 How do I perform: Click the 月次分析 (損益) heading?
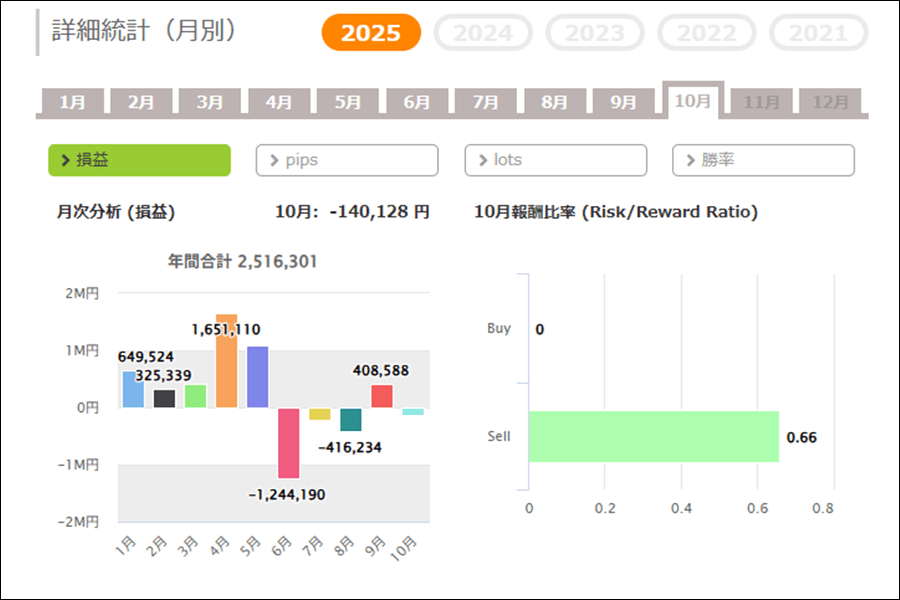point(115,212)
